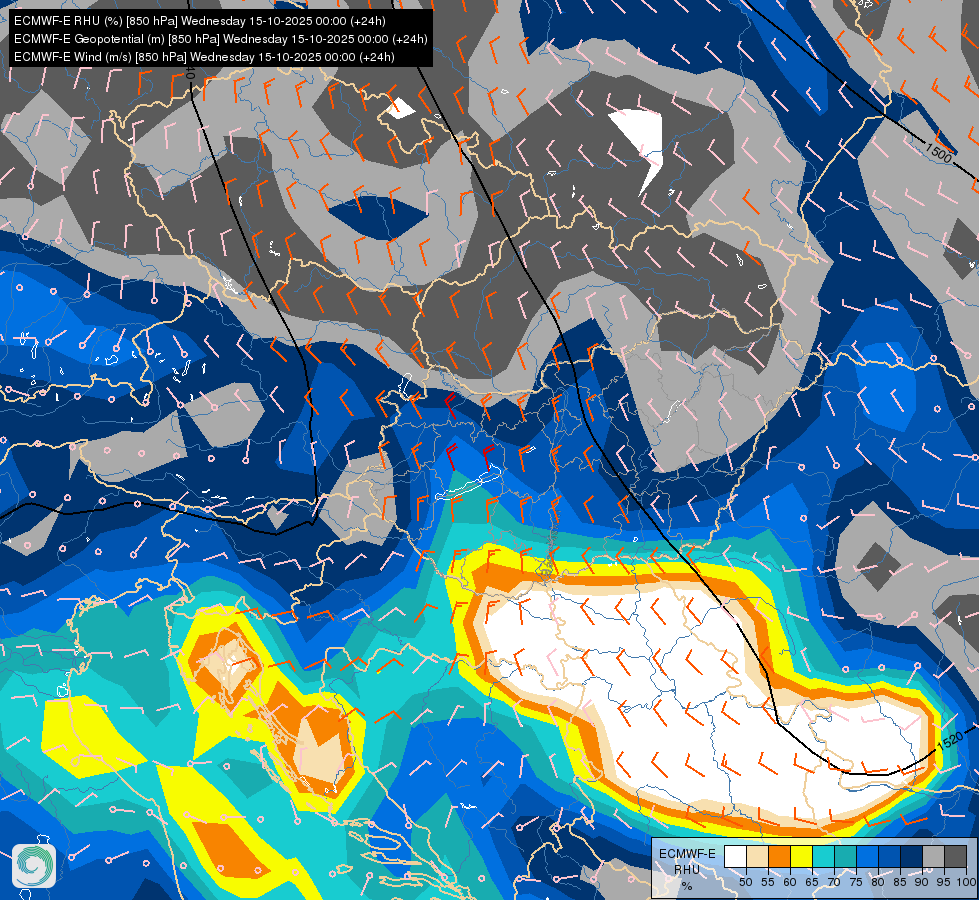Image resolution: width=979 pixels, height=900 pixels.
Task: Click the legend tick value 100
Action: (x=966, y=882)
